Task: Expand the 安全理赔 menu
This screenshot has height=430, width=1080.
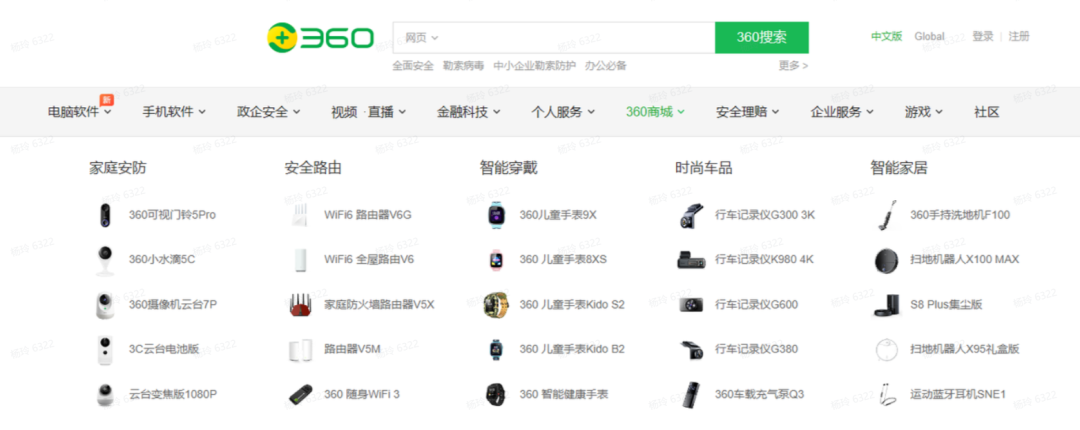Action: 747,112
